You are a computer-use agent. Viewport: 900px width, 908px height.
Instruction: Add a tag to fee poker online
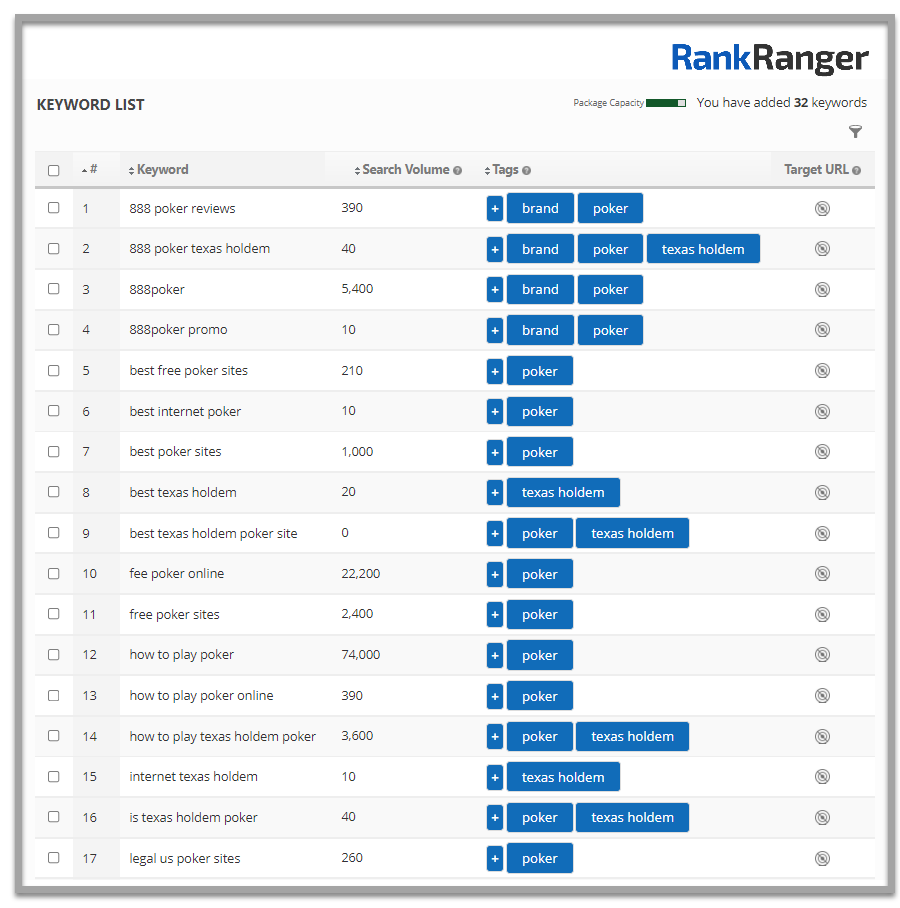point(495,574)
